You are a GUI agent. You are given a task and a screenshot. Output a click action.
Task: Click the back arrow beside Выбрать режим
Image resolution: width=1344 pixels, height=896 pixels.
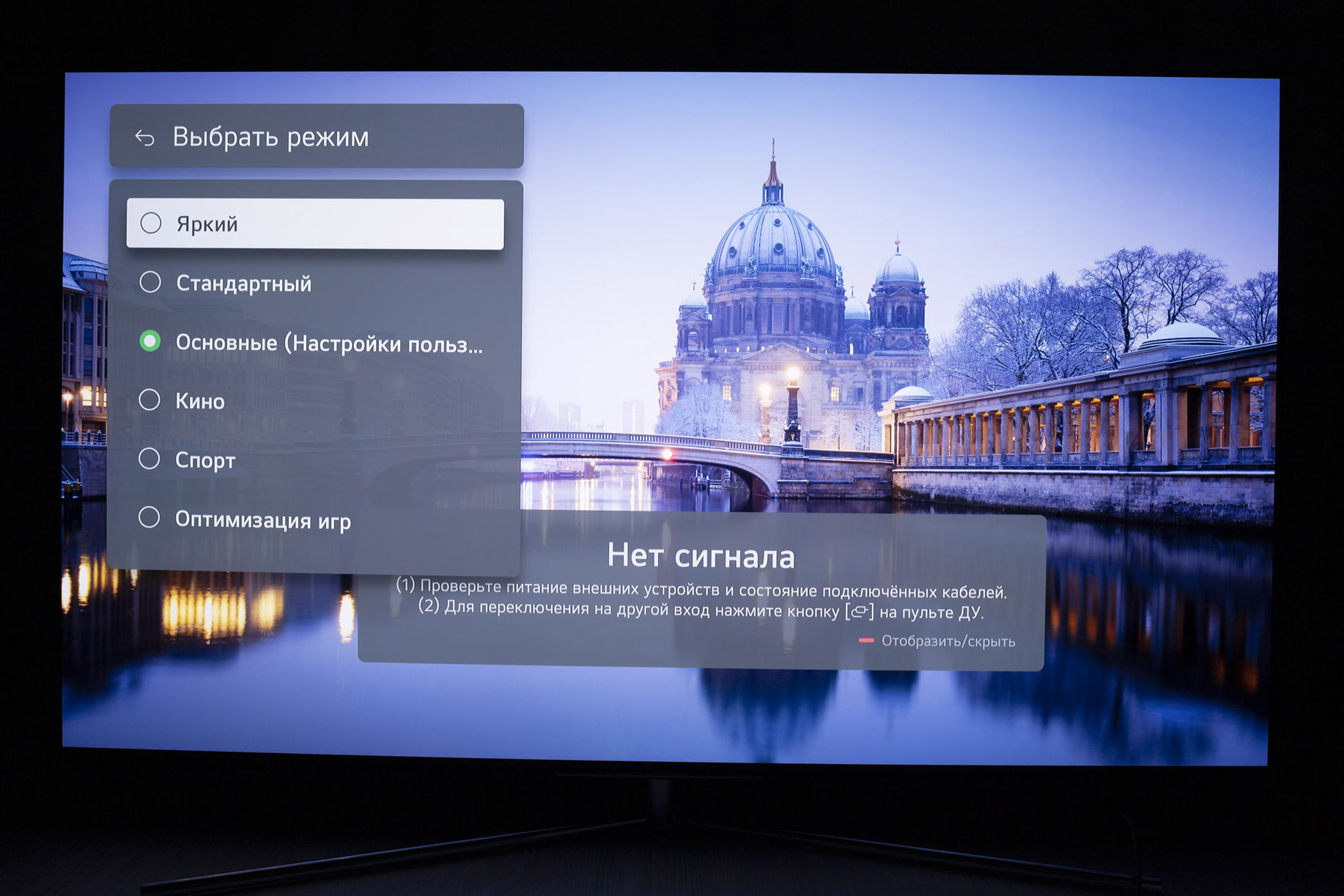coord(144,138)
